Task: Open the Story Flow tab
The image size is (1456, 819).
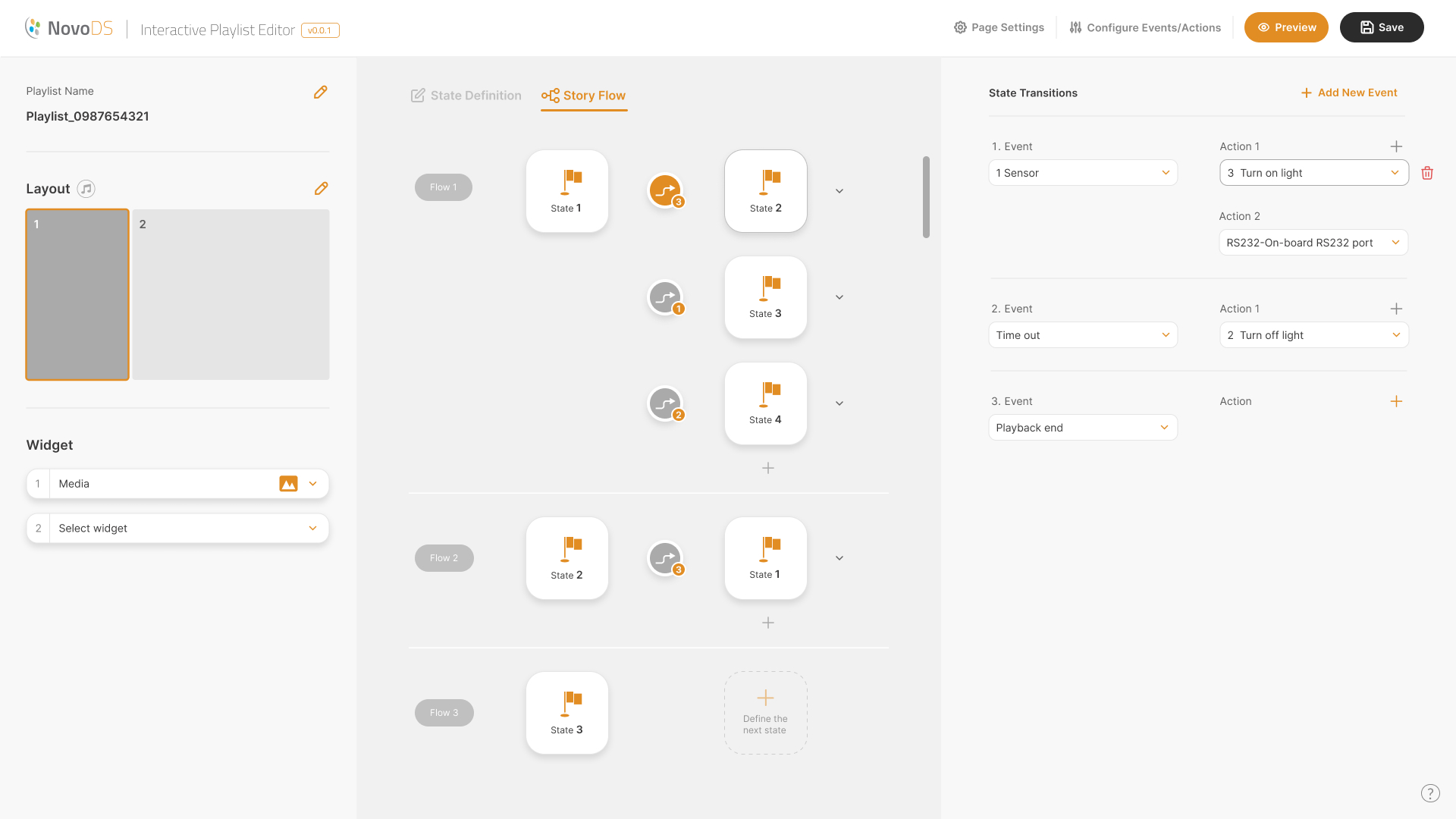Action: pos(584,96)
